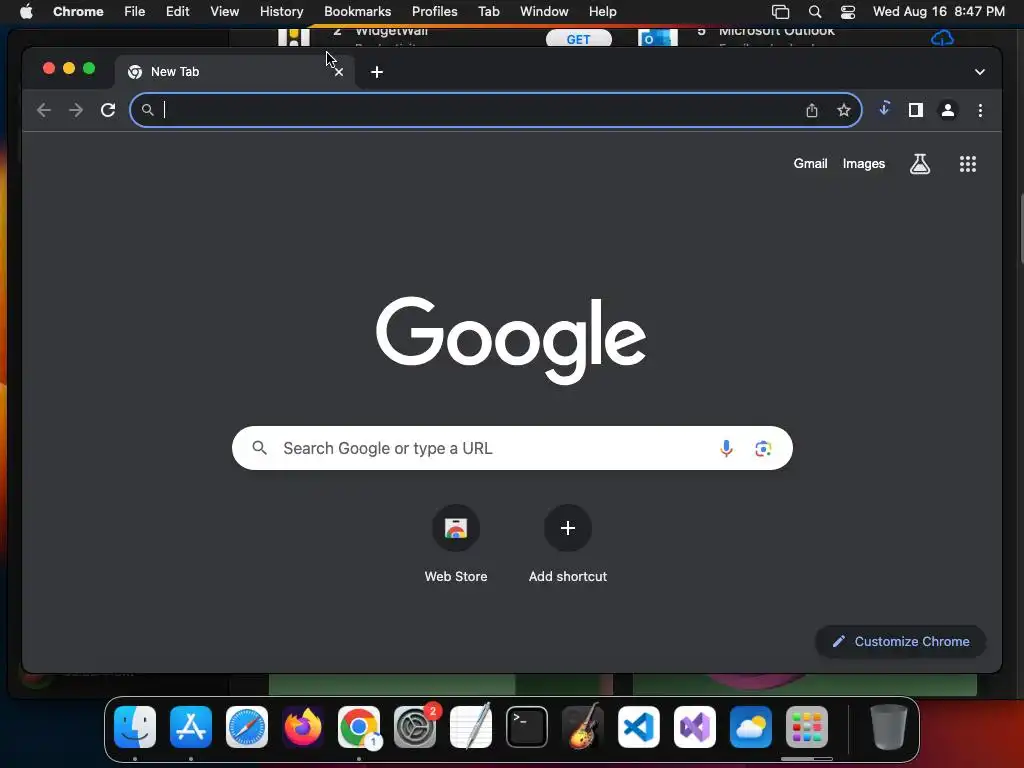Launch Safari from the Dock
The image size is (1024, 768).
coord(247,727)
